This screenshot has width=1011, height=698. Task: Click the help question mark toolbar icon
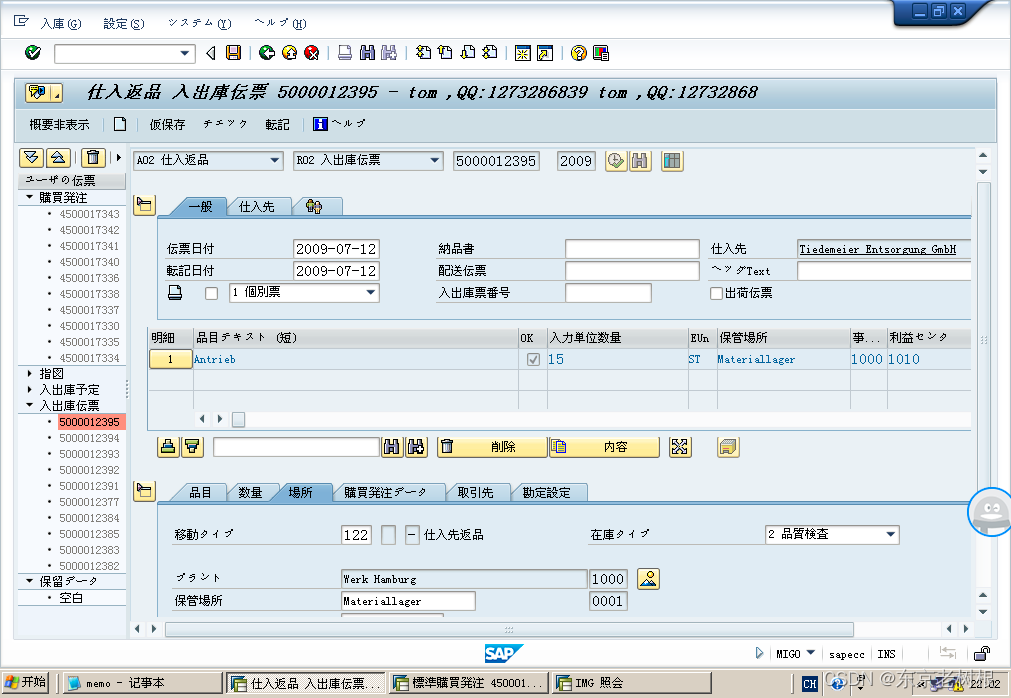[x=579, y=53]
